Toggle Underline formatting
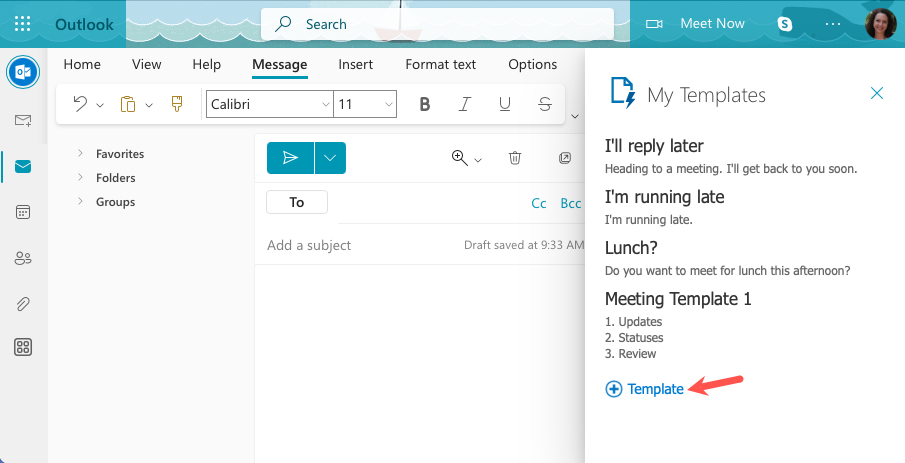The height and width of the screenshot is (463, 905). click(504, 104)
